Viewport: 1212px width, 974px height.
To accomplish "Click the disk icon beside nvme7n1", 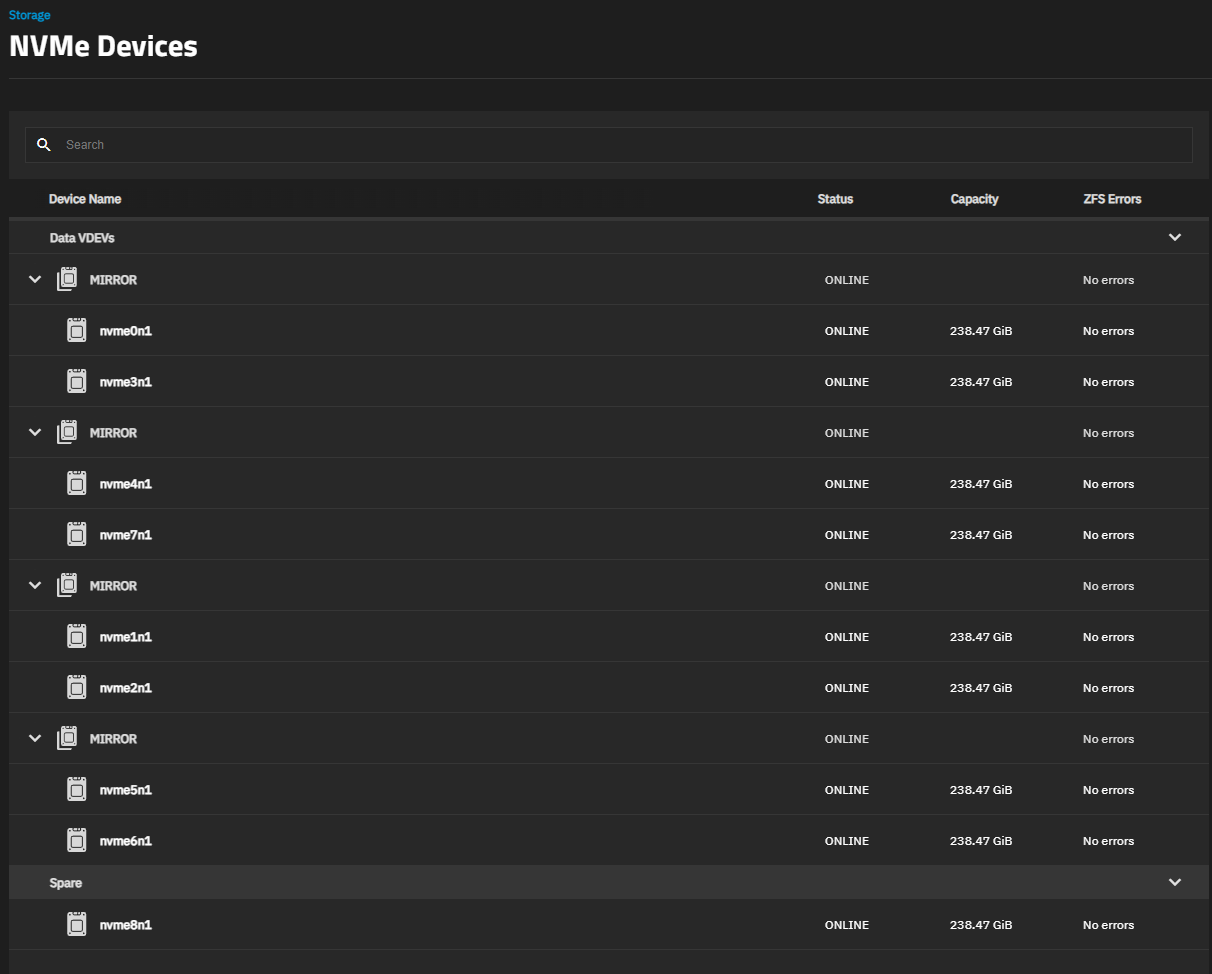I will (77, 534).
